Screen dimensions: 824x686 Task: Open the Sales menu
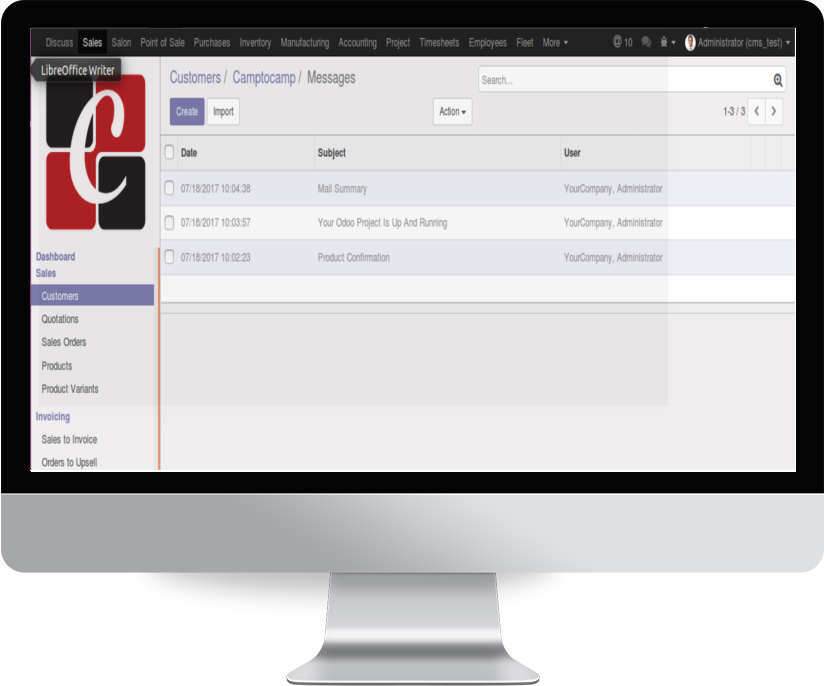pos(92,43)
